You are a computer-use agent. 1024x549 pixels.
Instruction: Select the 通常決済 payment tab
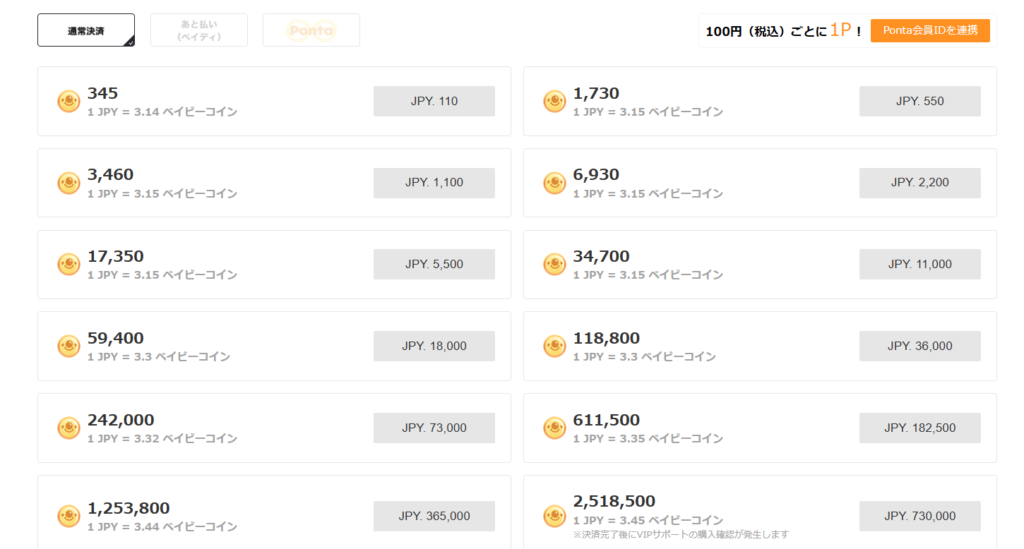pos(86,30)
